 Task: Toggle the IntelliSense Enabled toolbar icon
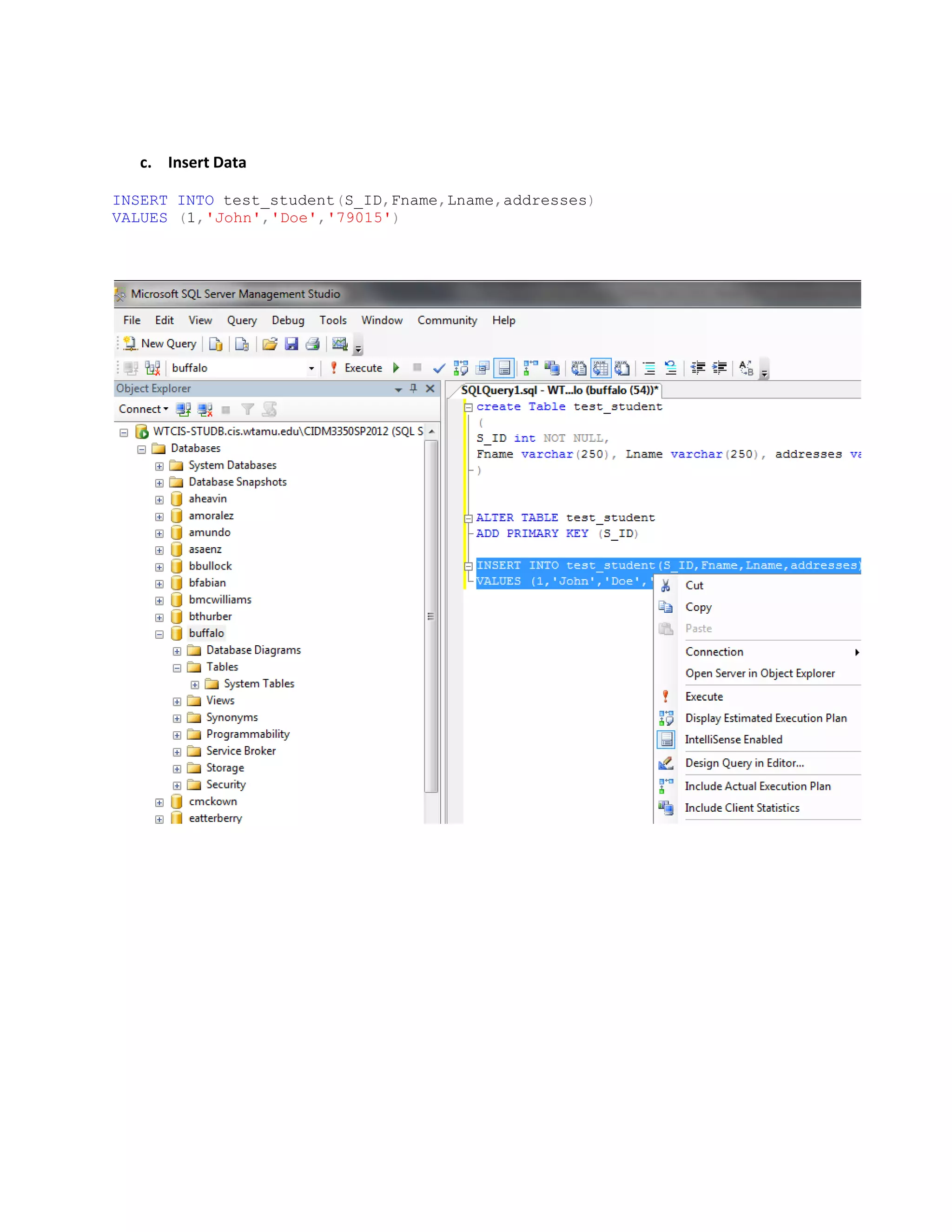(x=504, y=368)
